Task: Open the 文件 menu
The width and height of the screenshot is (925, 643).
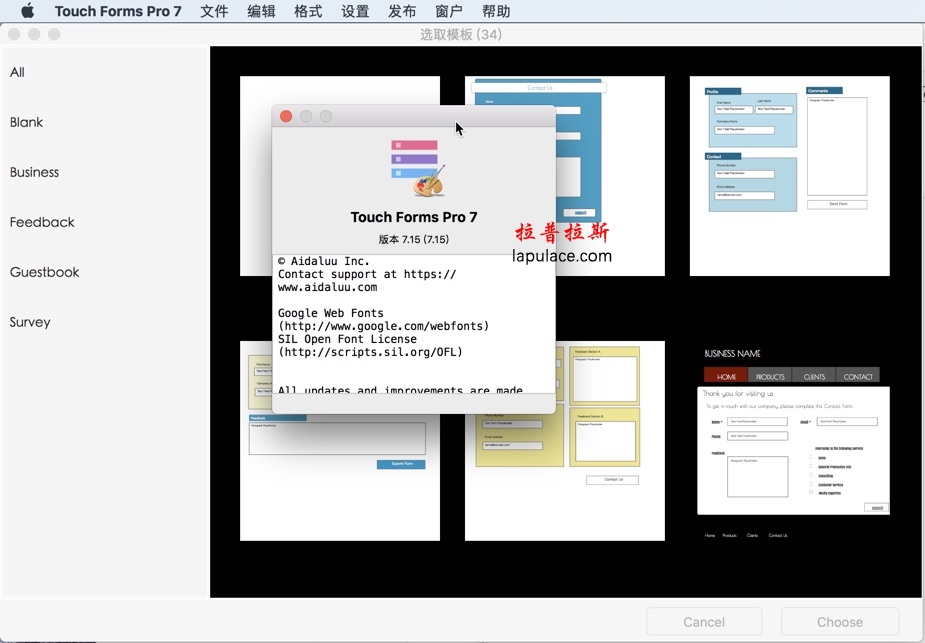Action: [214, 12]
